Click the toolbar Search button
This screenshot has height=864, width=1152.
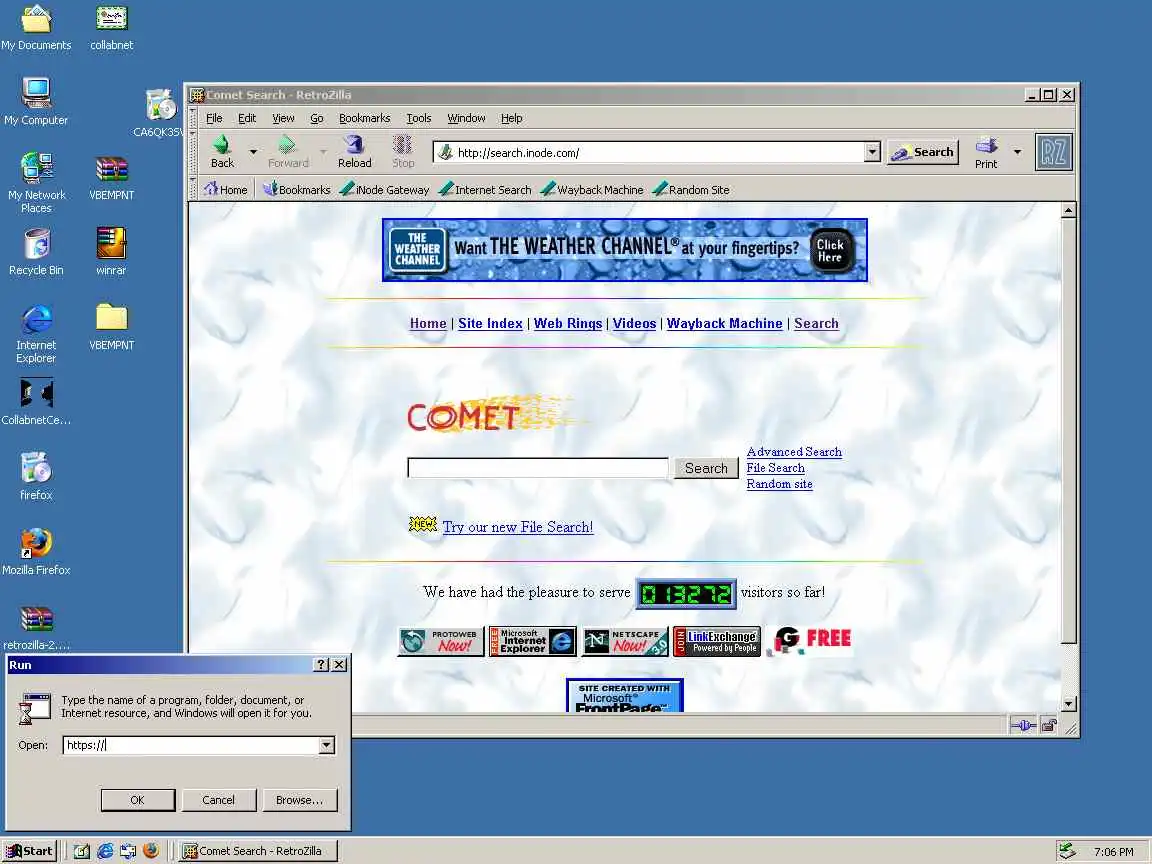[923, 152]
